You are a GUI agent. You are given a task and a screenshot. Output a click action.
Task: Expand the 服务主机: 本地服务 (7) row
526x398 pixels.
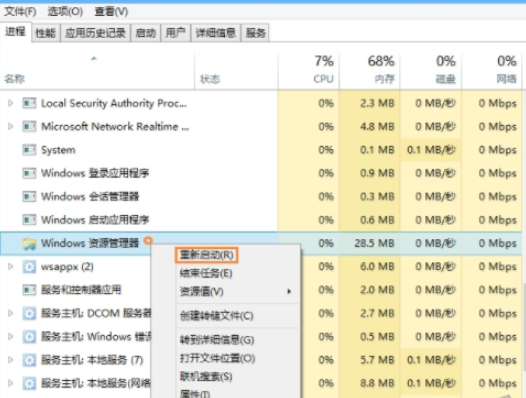pos(10,360)
